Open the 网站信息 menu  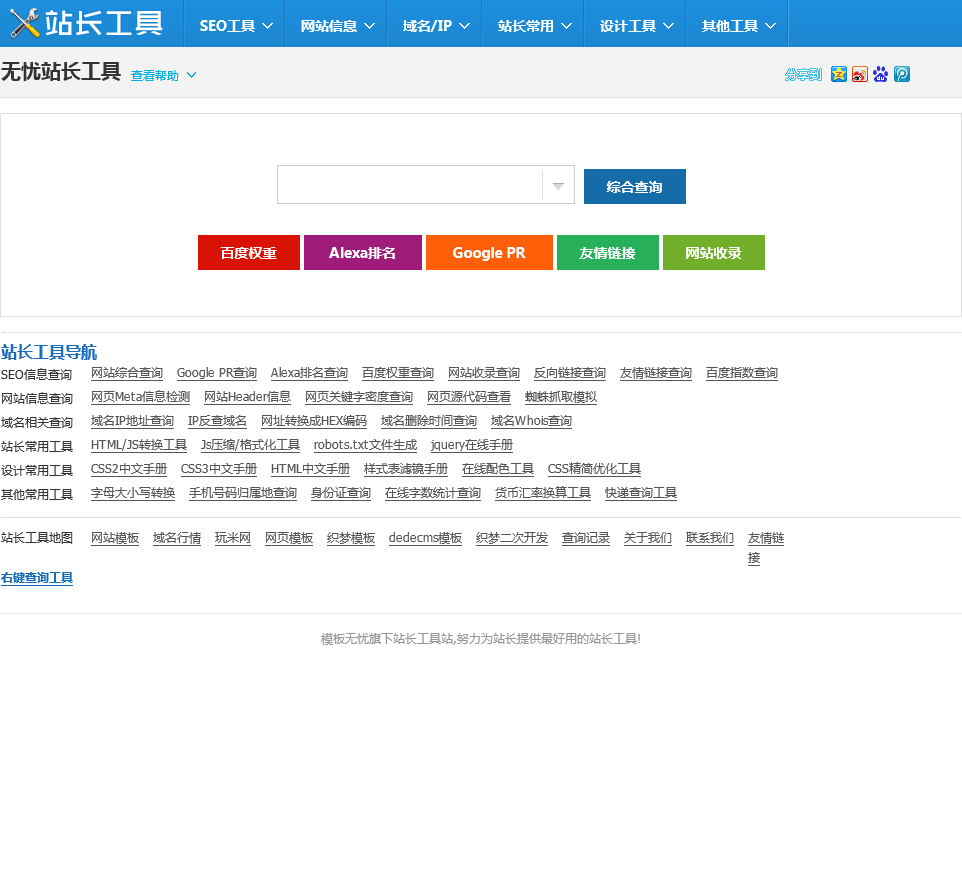point(337,26)
